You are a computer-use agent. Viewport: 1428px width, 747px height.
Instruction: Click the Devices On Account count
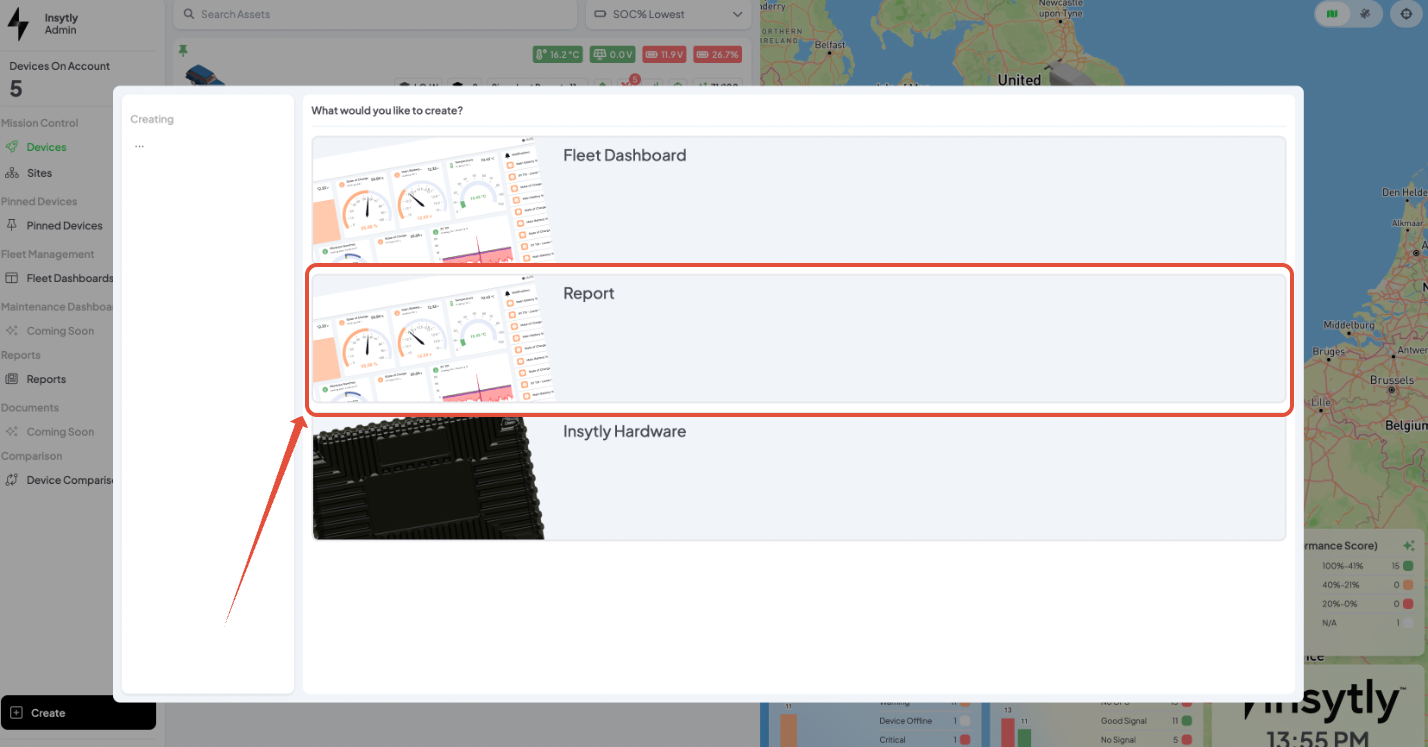coord(16,89)
